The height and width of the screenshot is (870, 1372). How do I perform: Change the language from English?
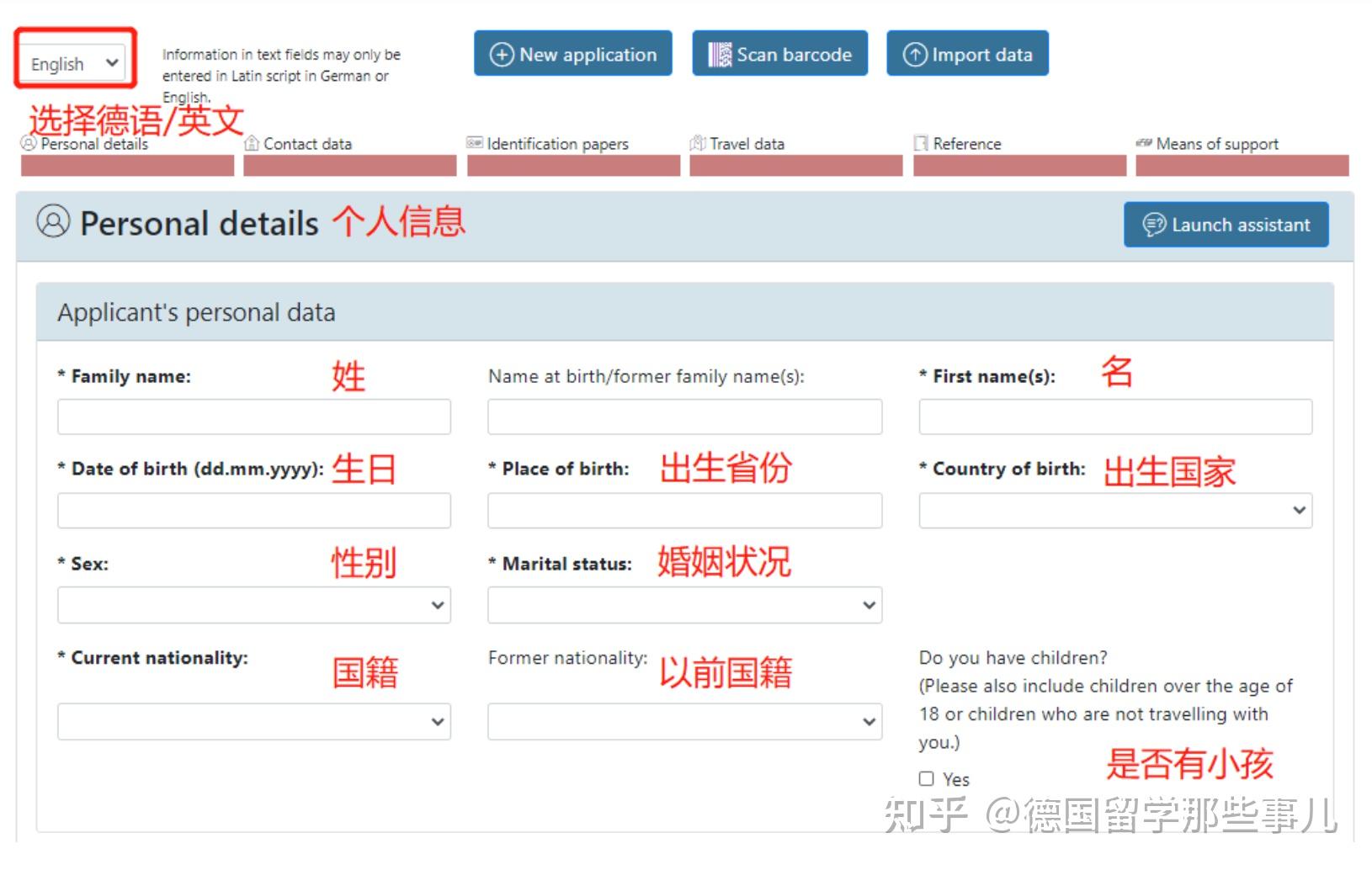[72, 62]
